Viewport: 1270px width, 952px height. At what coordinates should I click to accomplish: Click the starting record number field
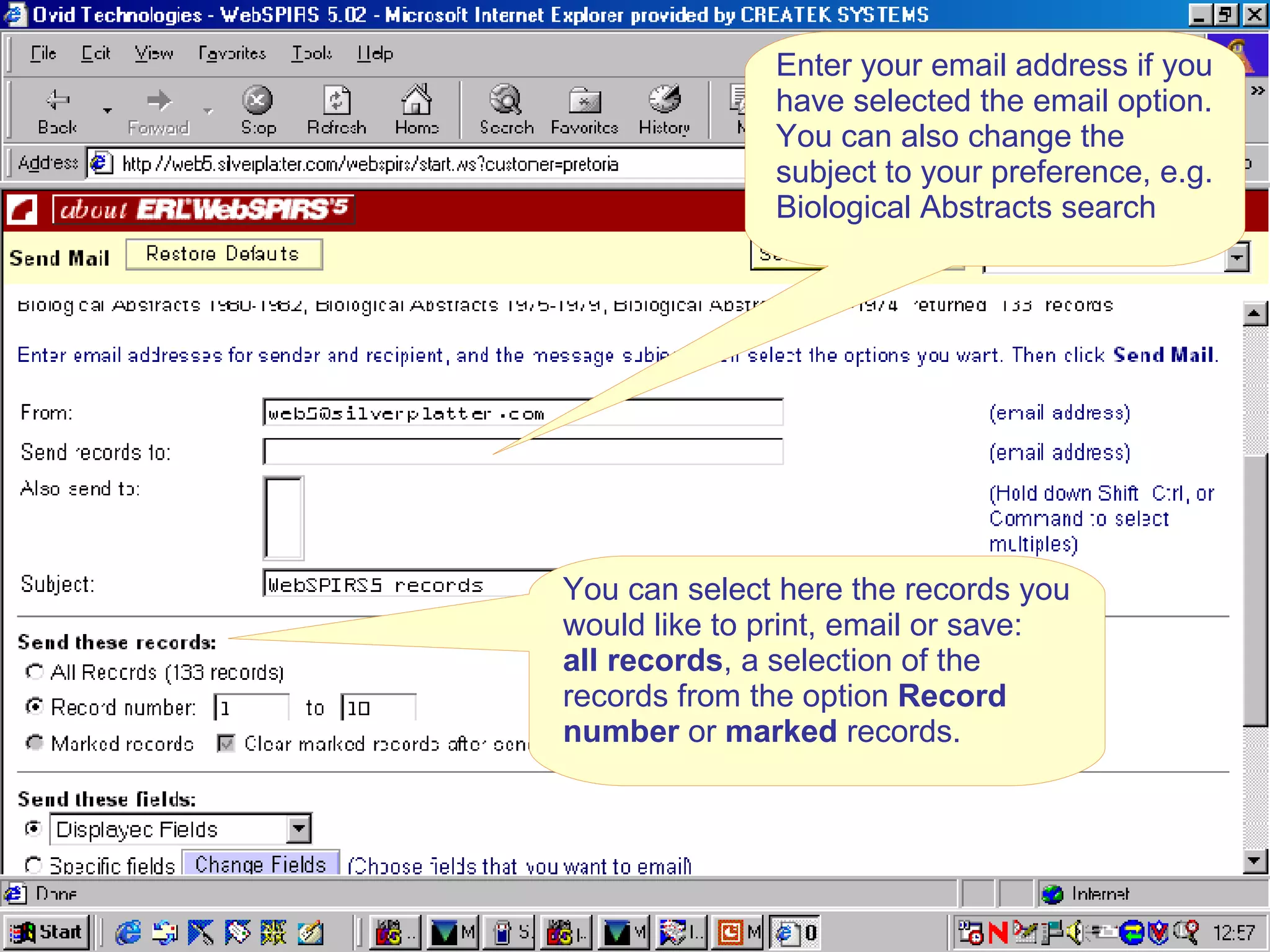click(x=251, y=707)
